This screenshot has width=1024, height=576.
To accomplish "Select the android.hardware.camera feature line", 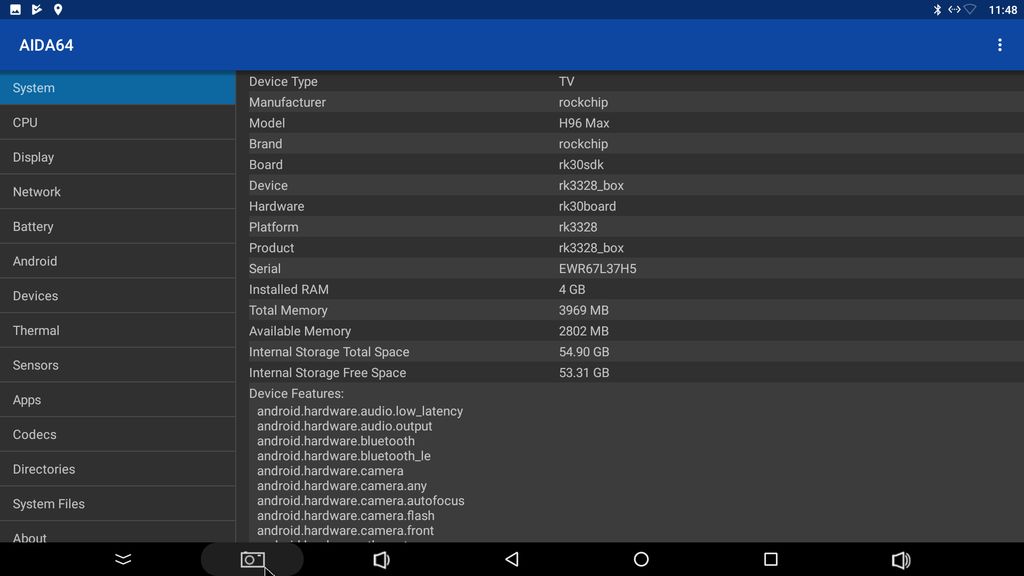I will coord(330,471).
